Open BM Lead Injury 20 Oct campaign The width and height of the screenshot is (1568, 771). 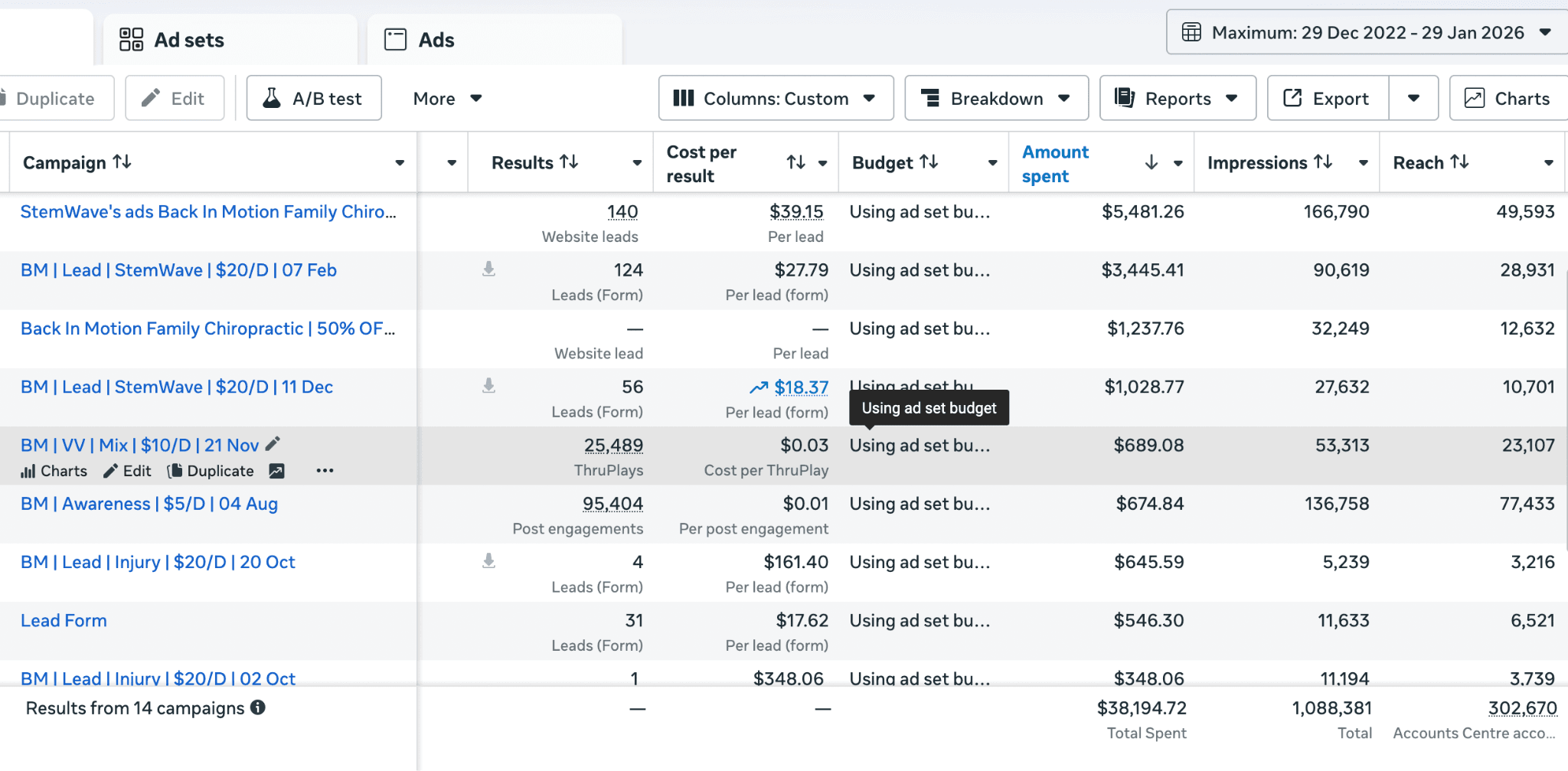158,562
